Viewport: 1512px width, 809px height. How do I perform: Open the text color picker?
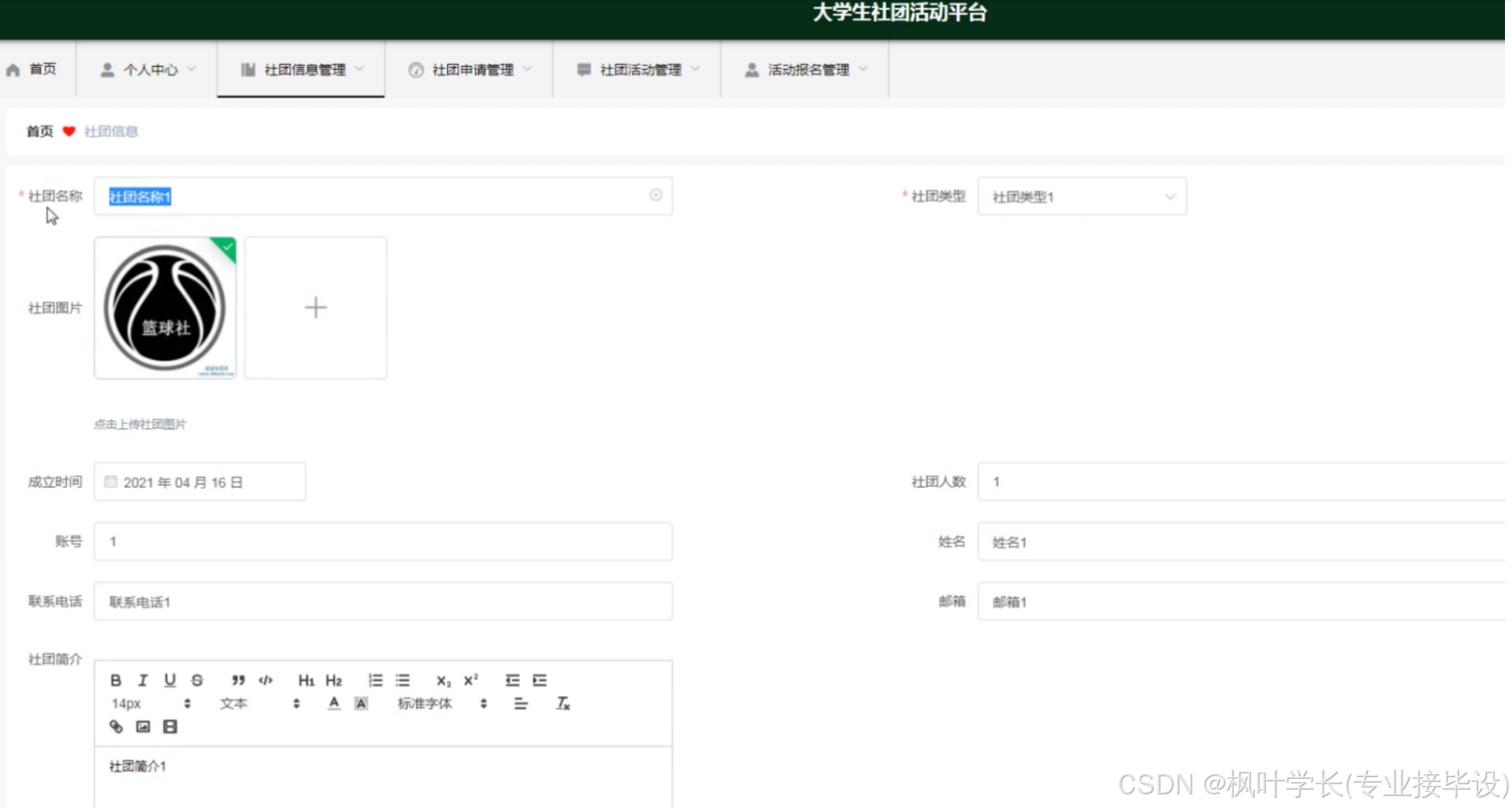coord(334,704)
